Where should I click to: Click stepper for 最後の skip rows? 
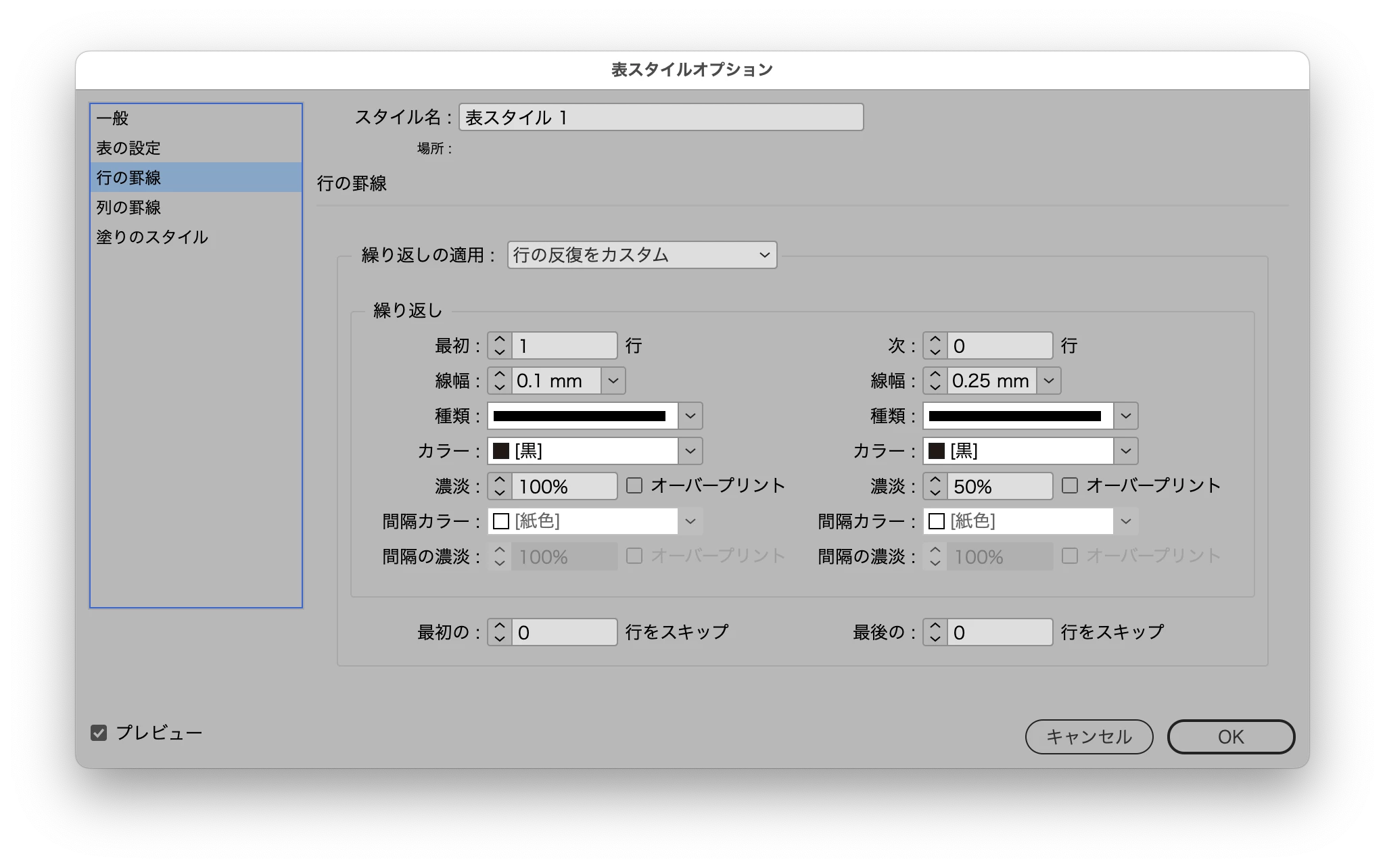pos(935,632)
